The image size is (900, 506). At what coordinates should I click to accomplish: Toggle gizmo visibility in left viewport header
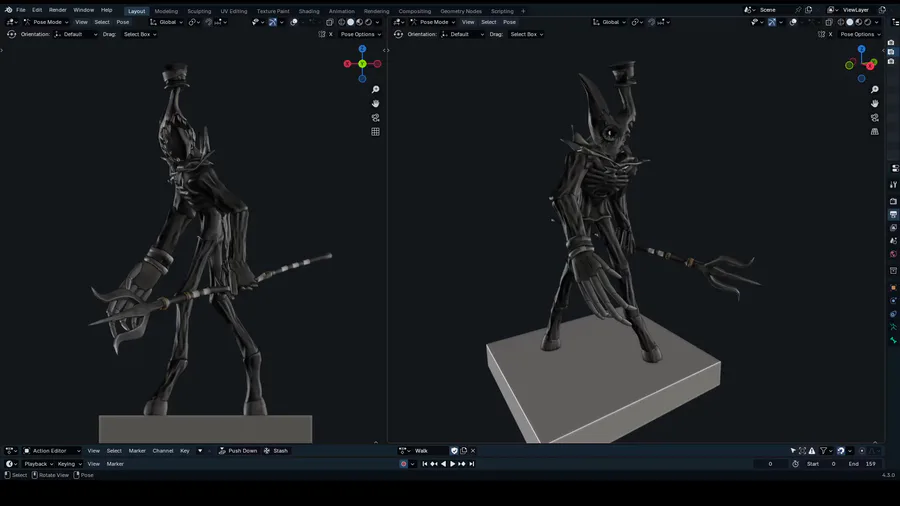point(273,22)
